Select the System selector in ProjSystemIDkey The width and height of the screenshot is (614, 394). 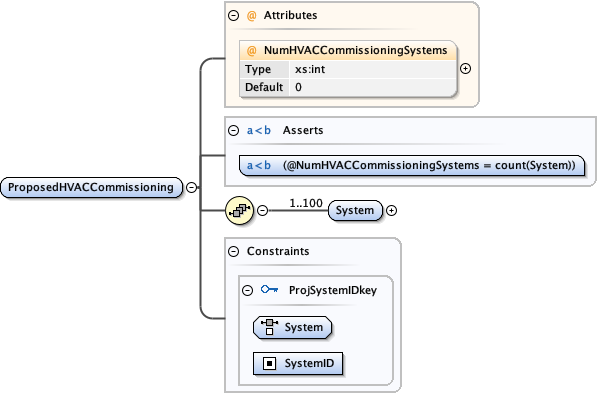(x=293, y=327)
